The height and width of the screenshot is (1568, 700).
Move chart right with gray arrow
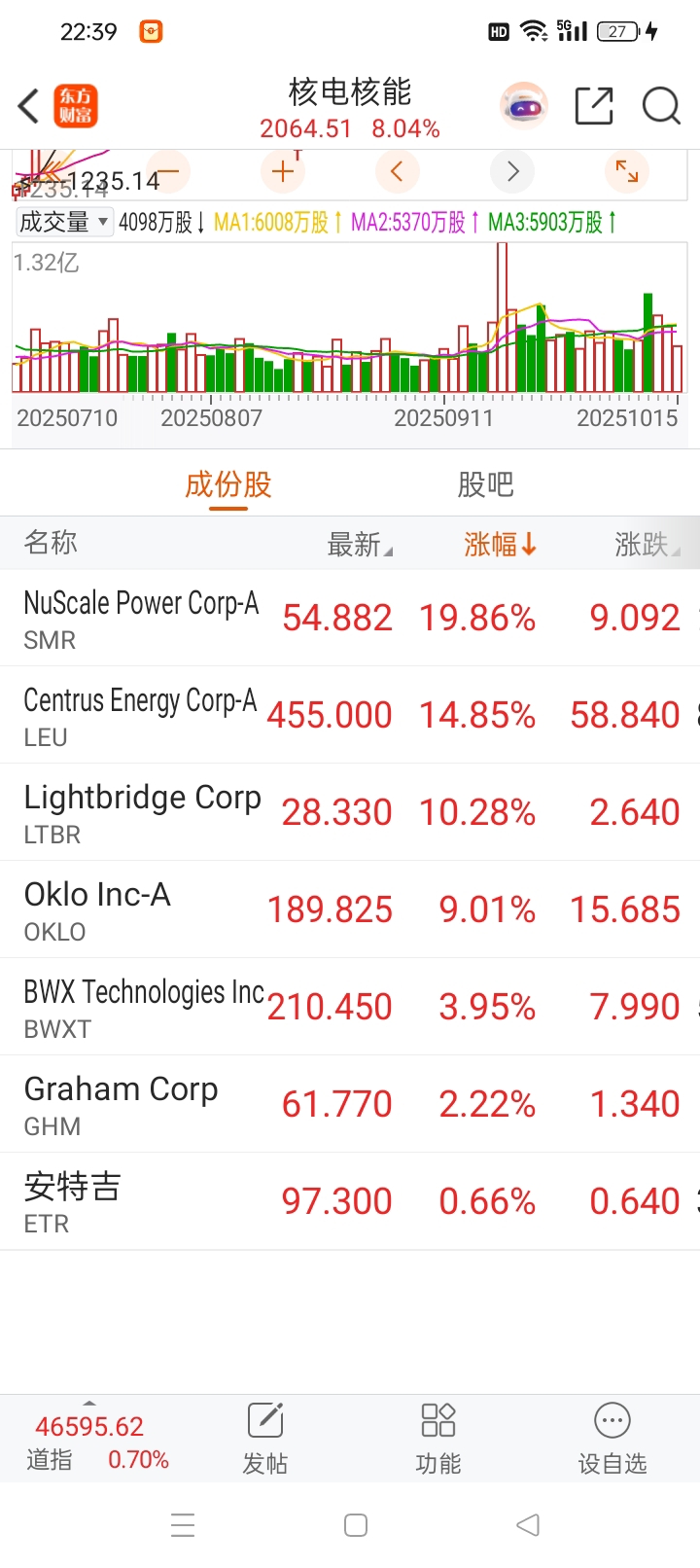512,172
